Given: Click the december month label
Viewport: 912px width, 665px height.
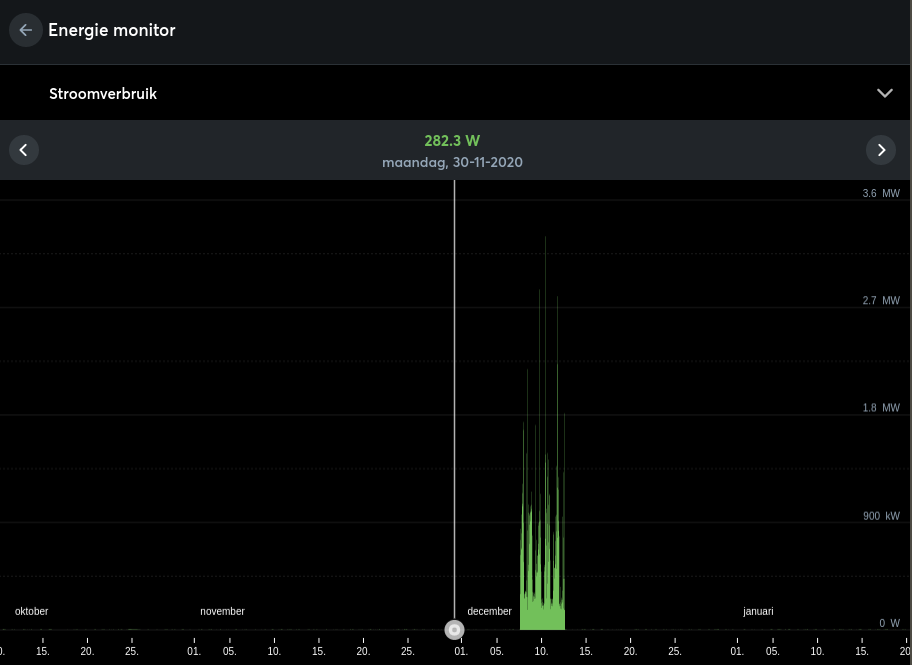Looking at the screenshot, I should point(489,611).
